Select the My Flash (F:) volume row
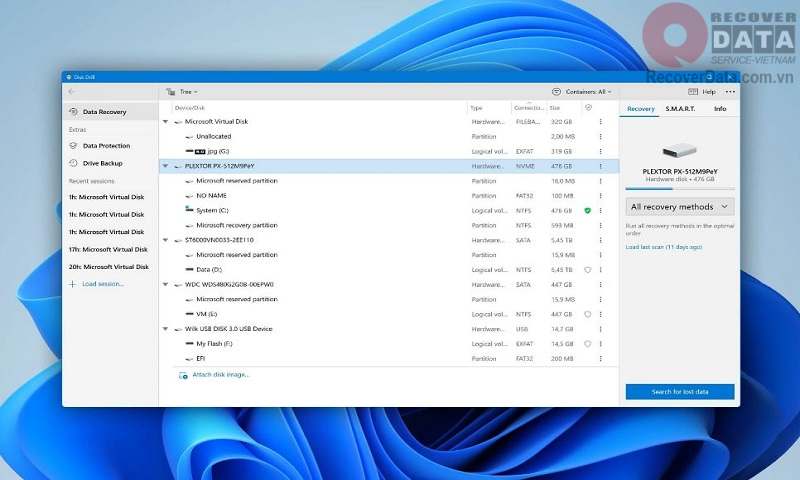This screenshot has height=480, width=800. pos(389,344)
